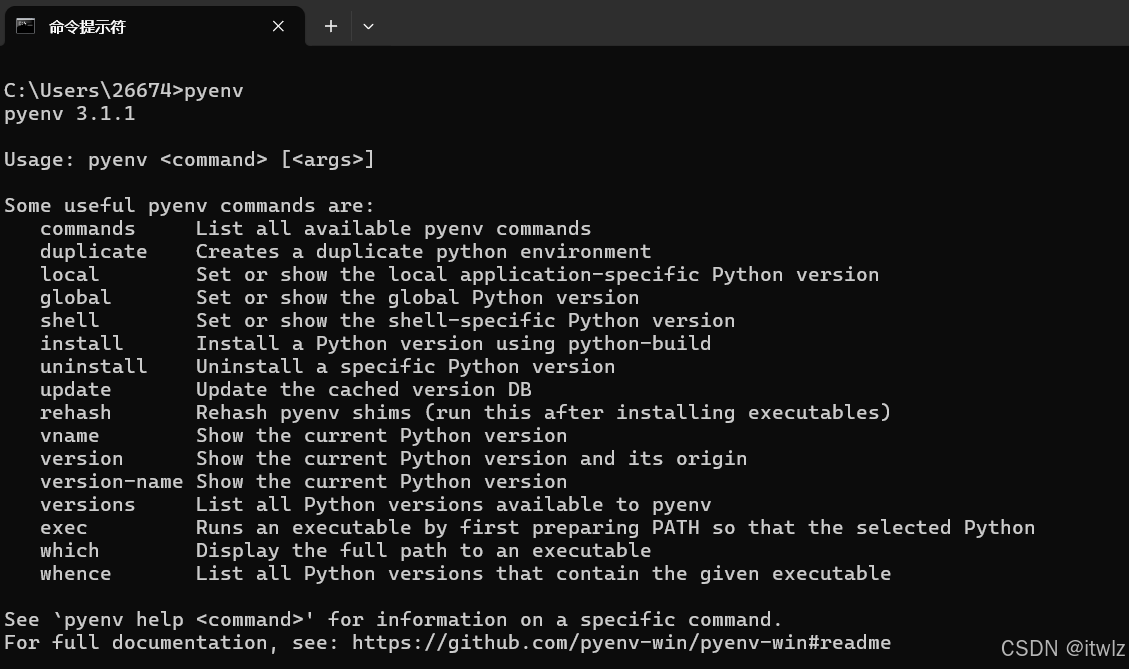Open the tab options dropdown chevron

368,27
